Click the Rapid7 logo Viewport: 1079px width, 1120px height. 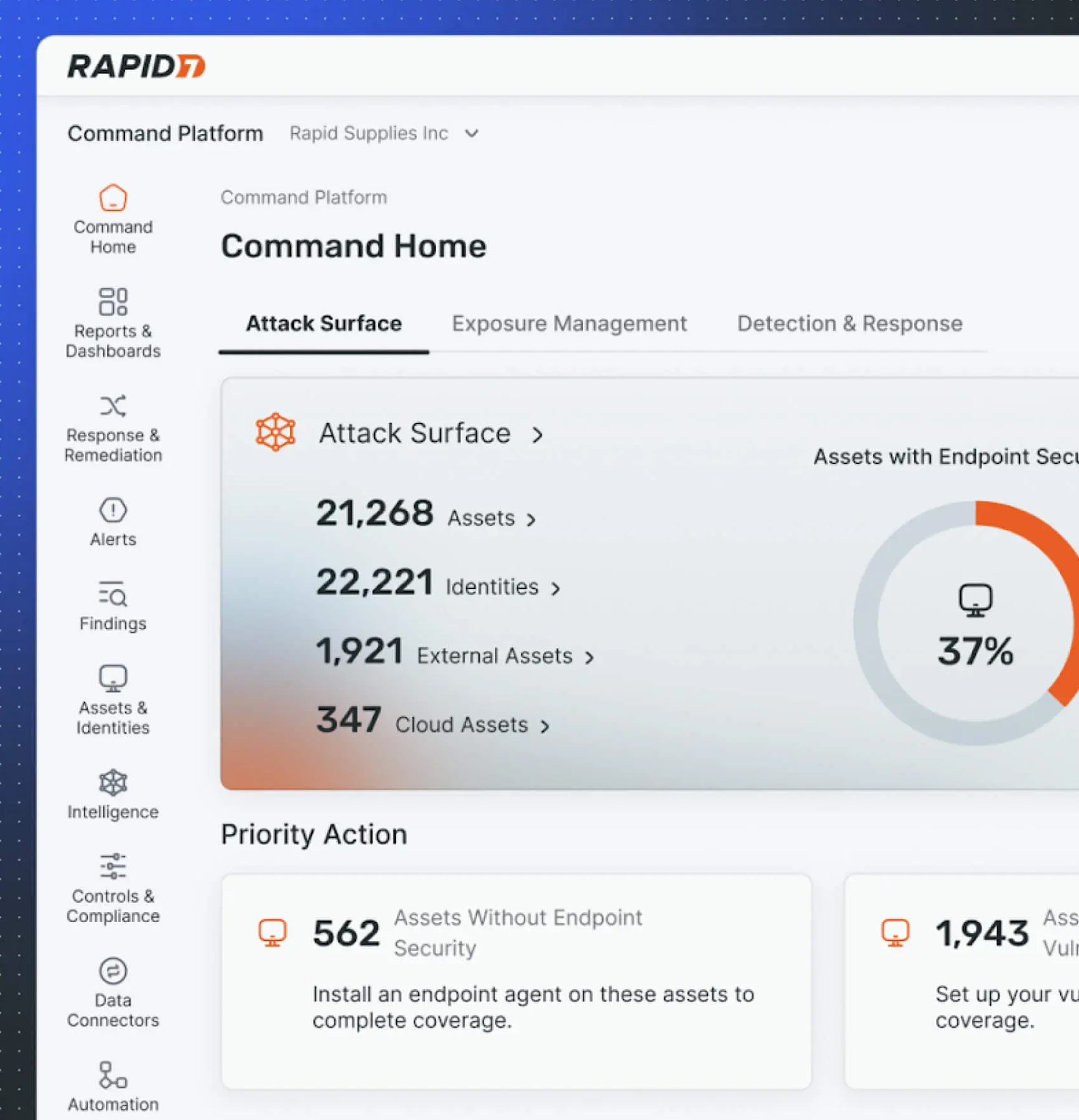tap(136, 66)
